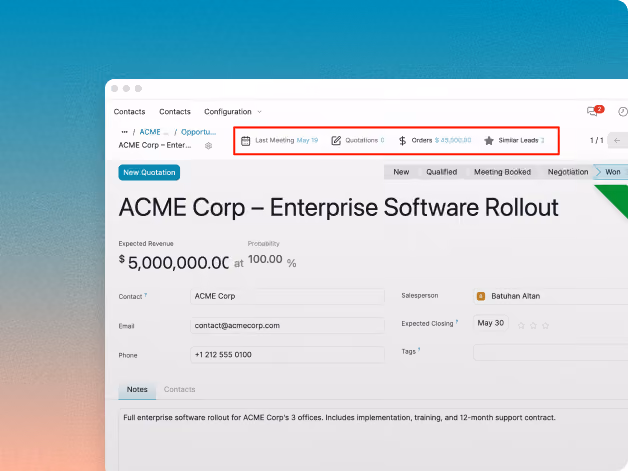Open the Quotations stat button
This screenshot has height=471, width=628.
pos(358,141)
